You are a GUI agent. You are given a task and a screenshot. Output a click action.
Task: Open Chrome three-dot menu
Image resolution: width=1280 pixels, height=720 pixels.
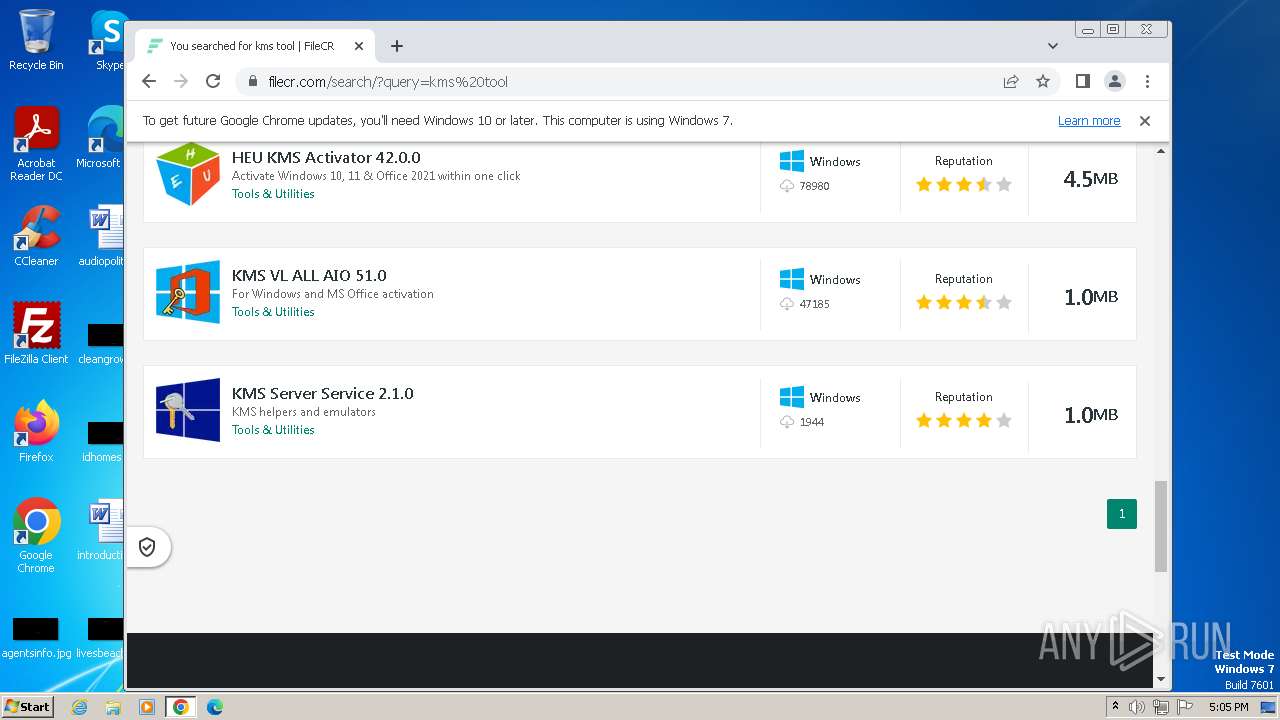point(1147,81)
